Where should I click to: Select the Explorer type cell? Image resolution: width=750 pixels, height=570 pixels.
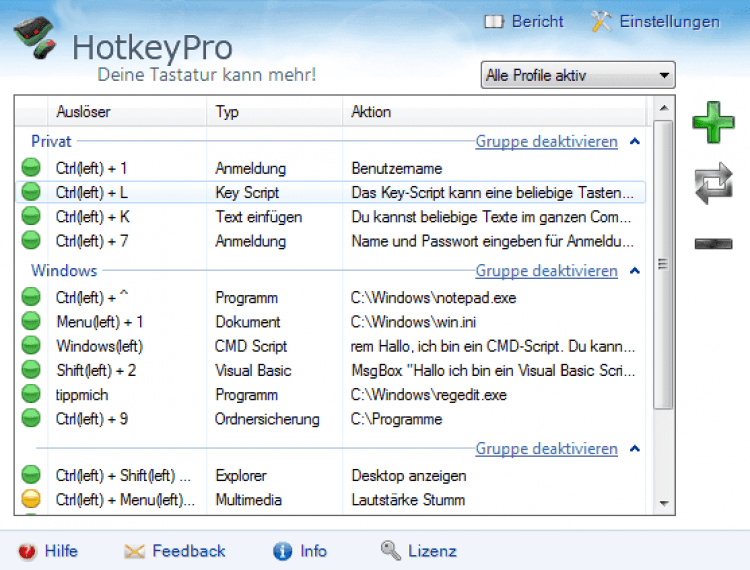point(241,475)
